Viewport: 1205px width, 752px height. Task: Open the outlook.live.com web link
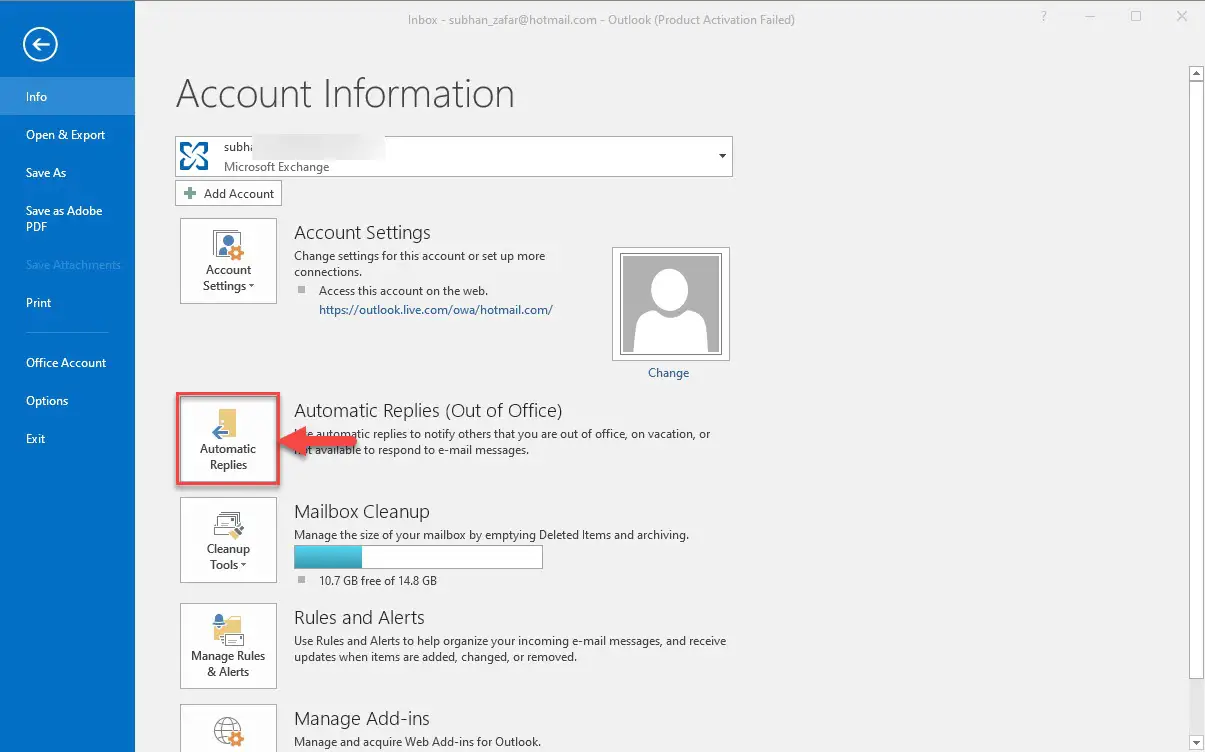click(435, 310)
